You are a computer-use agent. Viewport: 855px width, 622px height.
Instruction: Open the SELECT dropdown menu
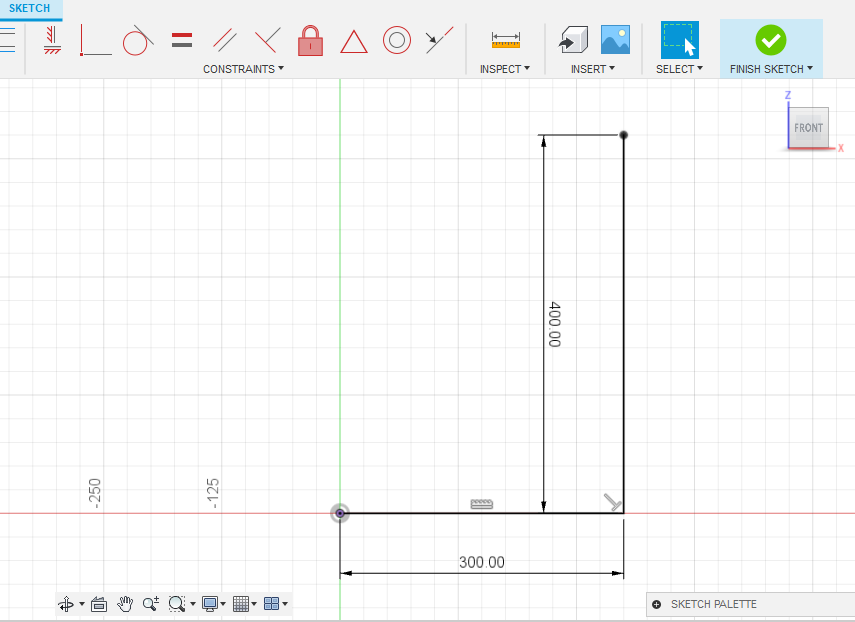point(679,69)
